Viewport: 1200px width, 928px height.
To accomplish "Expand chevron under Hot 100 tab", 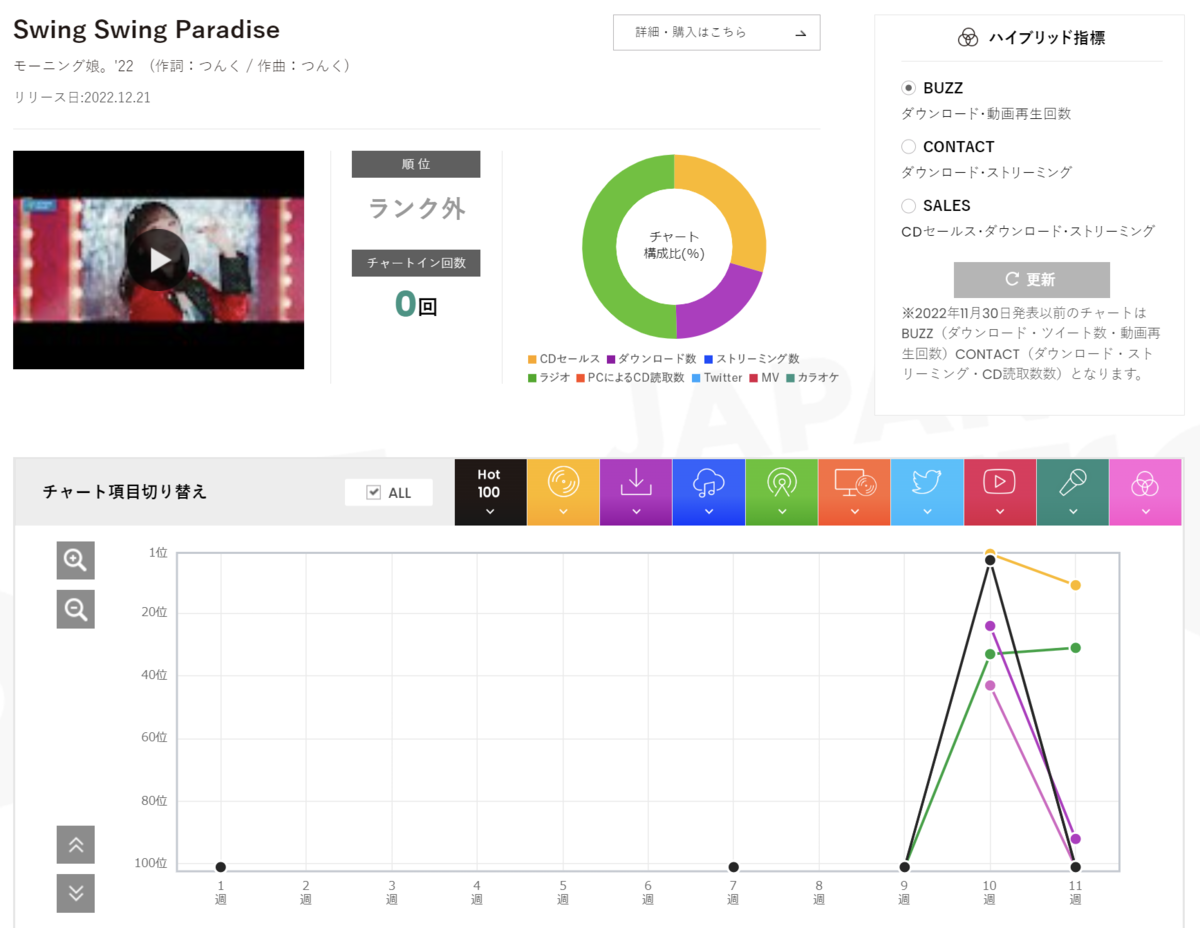I will click(x=490, y=512).
